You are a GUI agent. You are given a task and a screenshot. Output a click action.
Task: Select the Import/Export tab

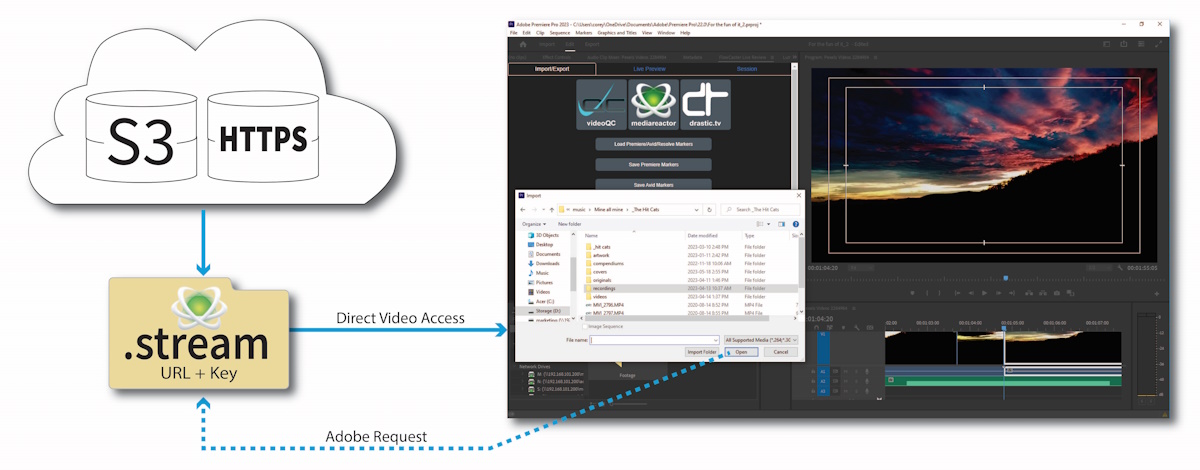coord(552,69)
